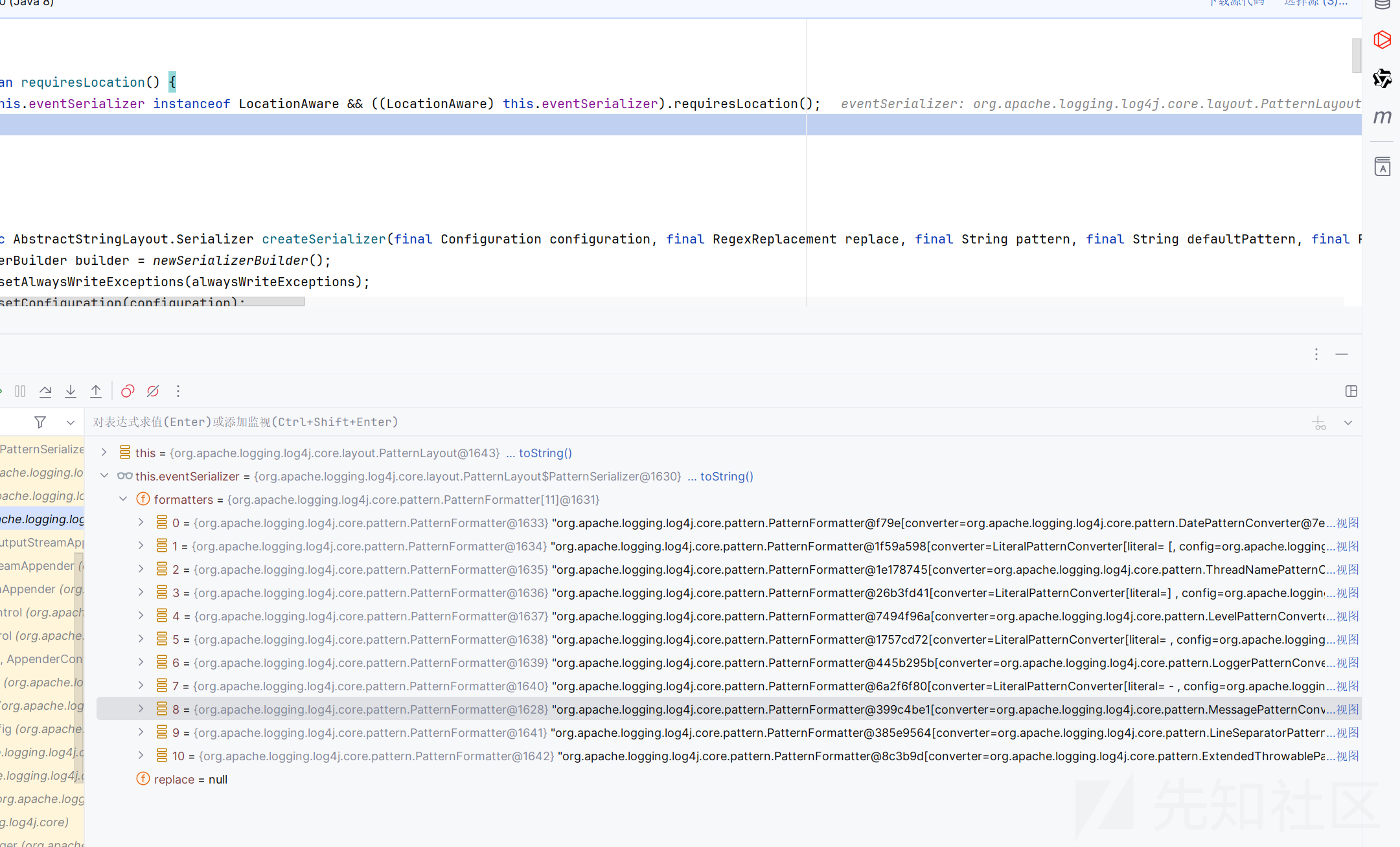Open dropdown next to frames filter
The width and height of the screenshot is (1400, 847).
click(x=71, y=422)
